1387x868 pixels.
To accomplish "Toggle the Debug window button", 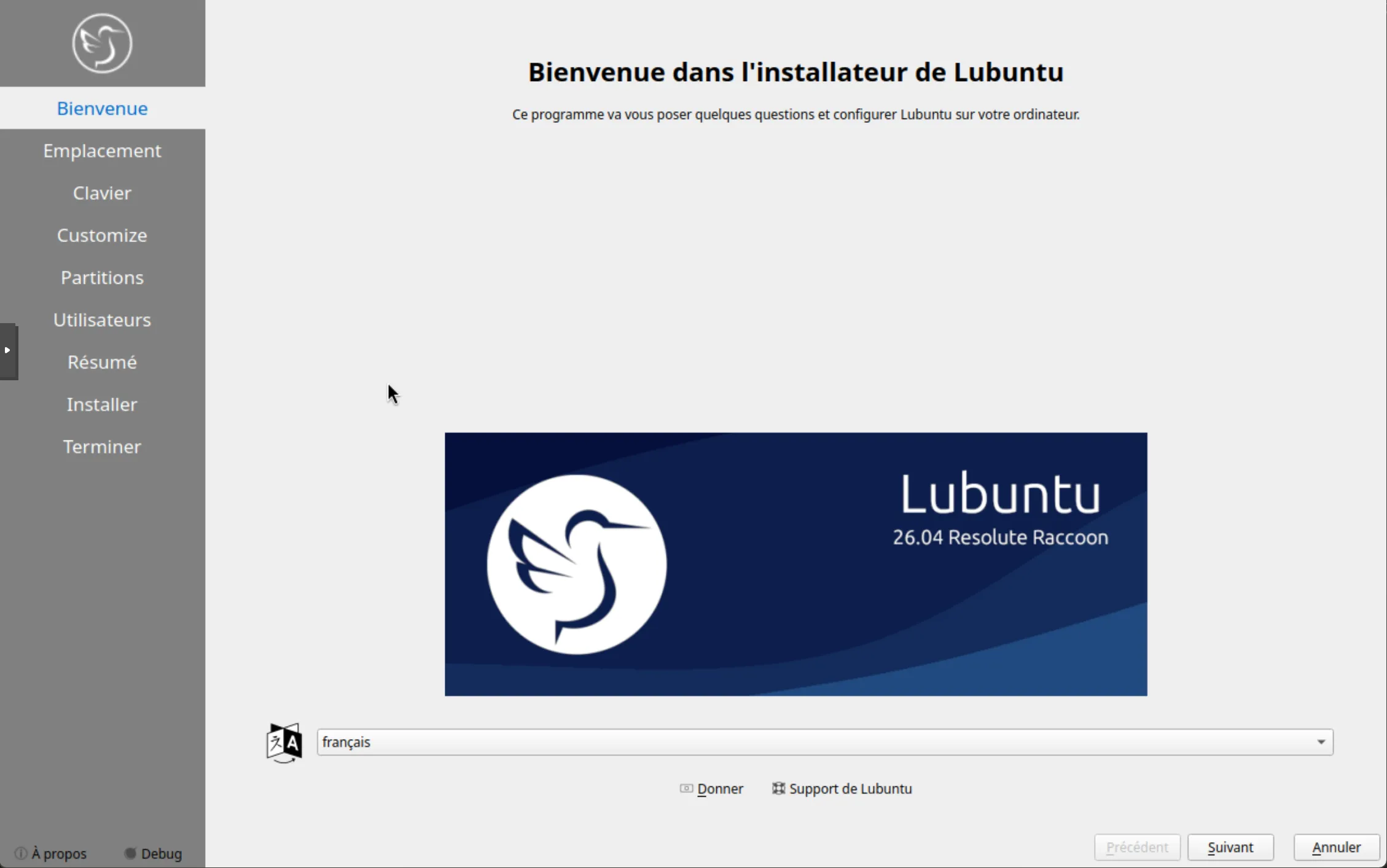I will click(154, 853).
